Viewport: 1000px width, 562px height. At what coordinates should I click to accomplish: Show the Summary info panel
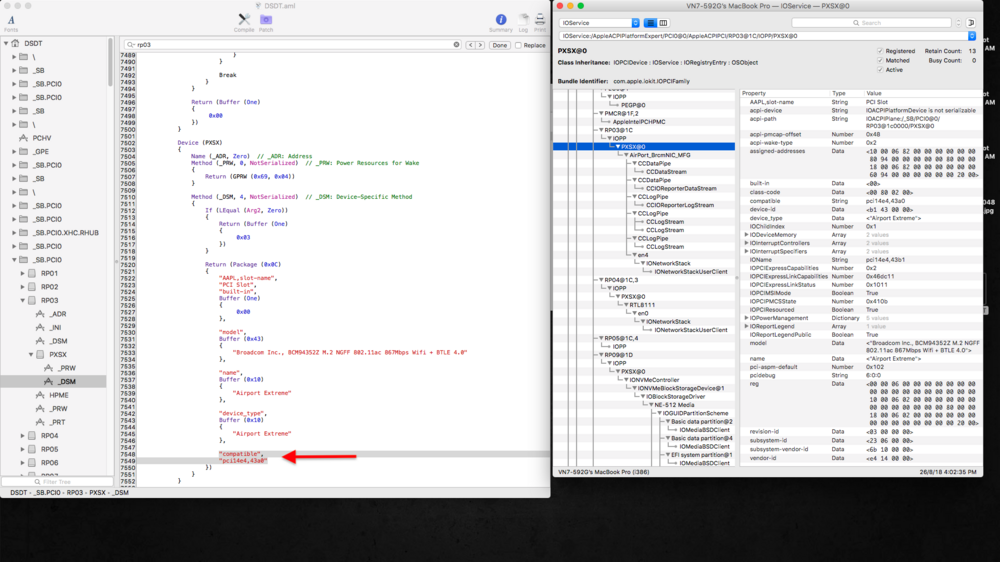(501, 20)
